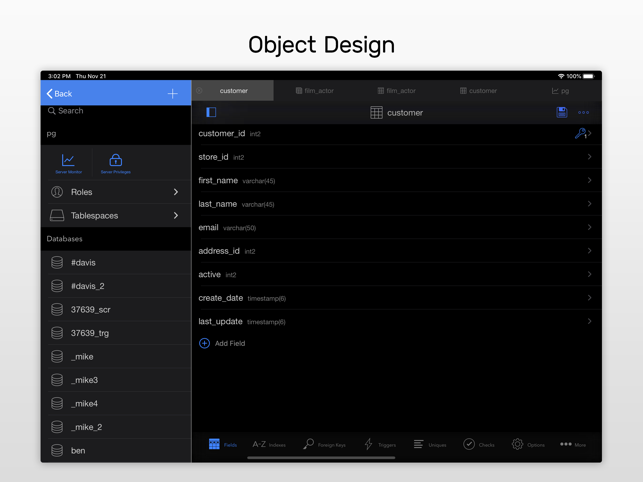Viewport: 643px width, 482px height.
Task: Click the plus icon in sidebar header
Action: pos(172,94)
